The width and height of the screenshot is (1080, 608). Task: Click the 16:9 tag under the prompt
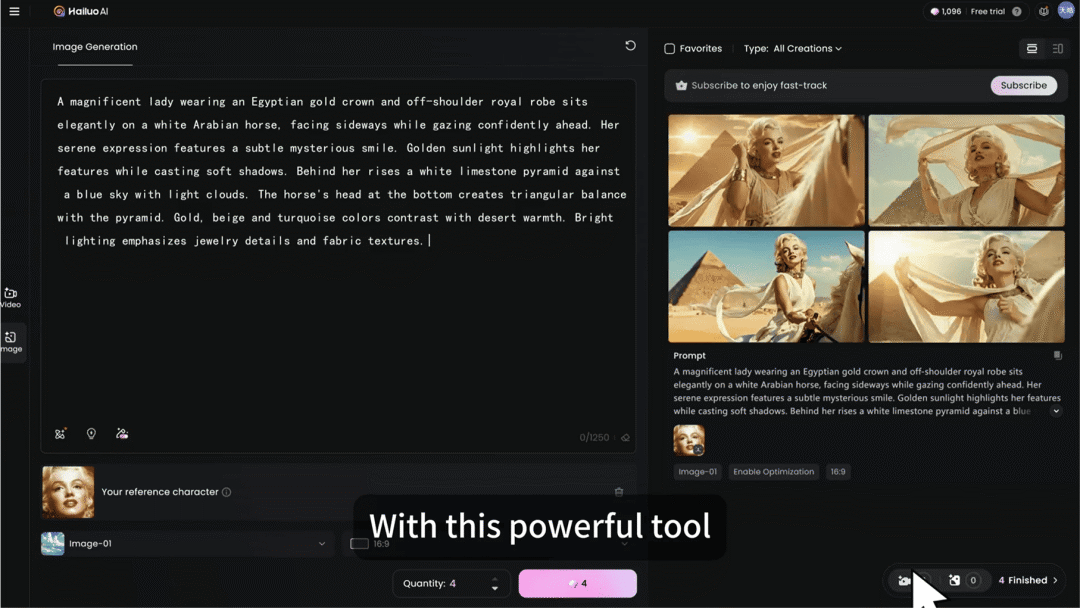pyautogui.click(x=838, y=472)
